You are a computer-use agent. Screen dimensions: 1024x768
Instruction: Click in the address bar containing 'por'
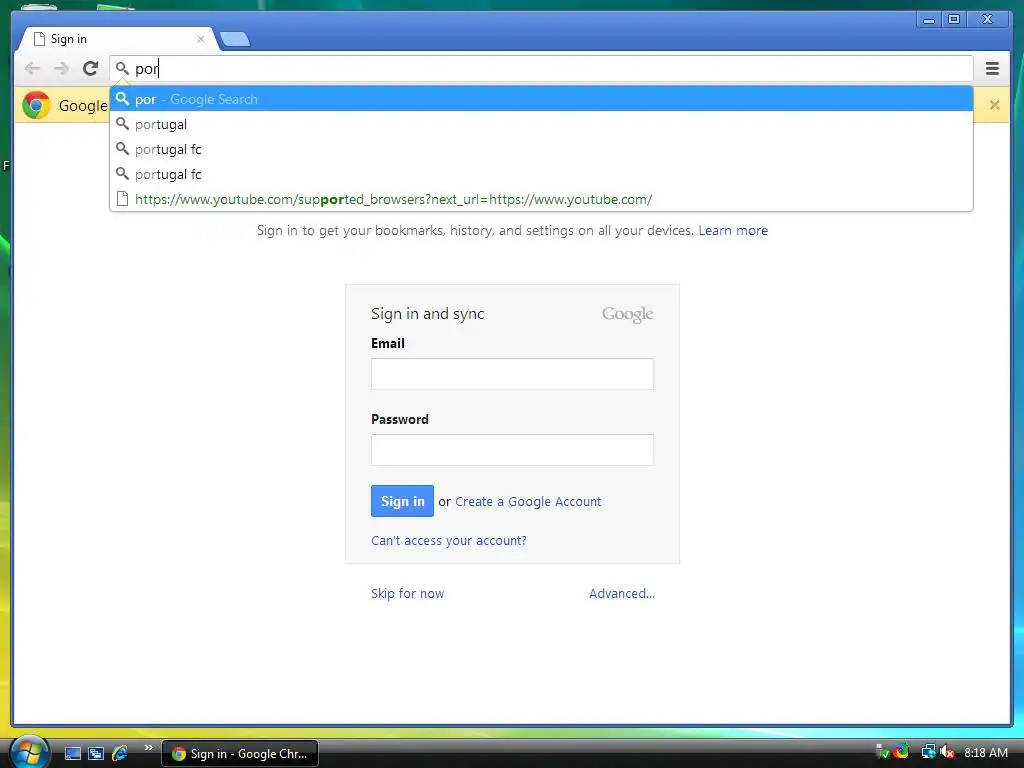point(541,69)
